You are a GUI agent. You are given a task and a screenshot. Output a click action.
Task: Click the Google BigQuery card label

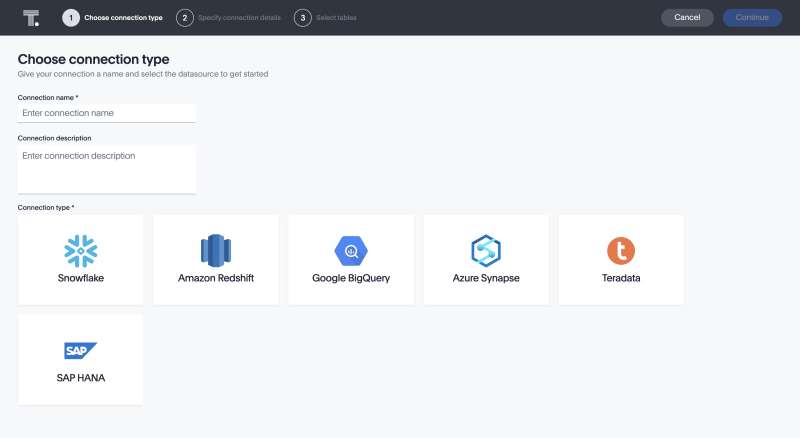351,278
